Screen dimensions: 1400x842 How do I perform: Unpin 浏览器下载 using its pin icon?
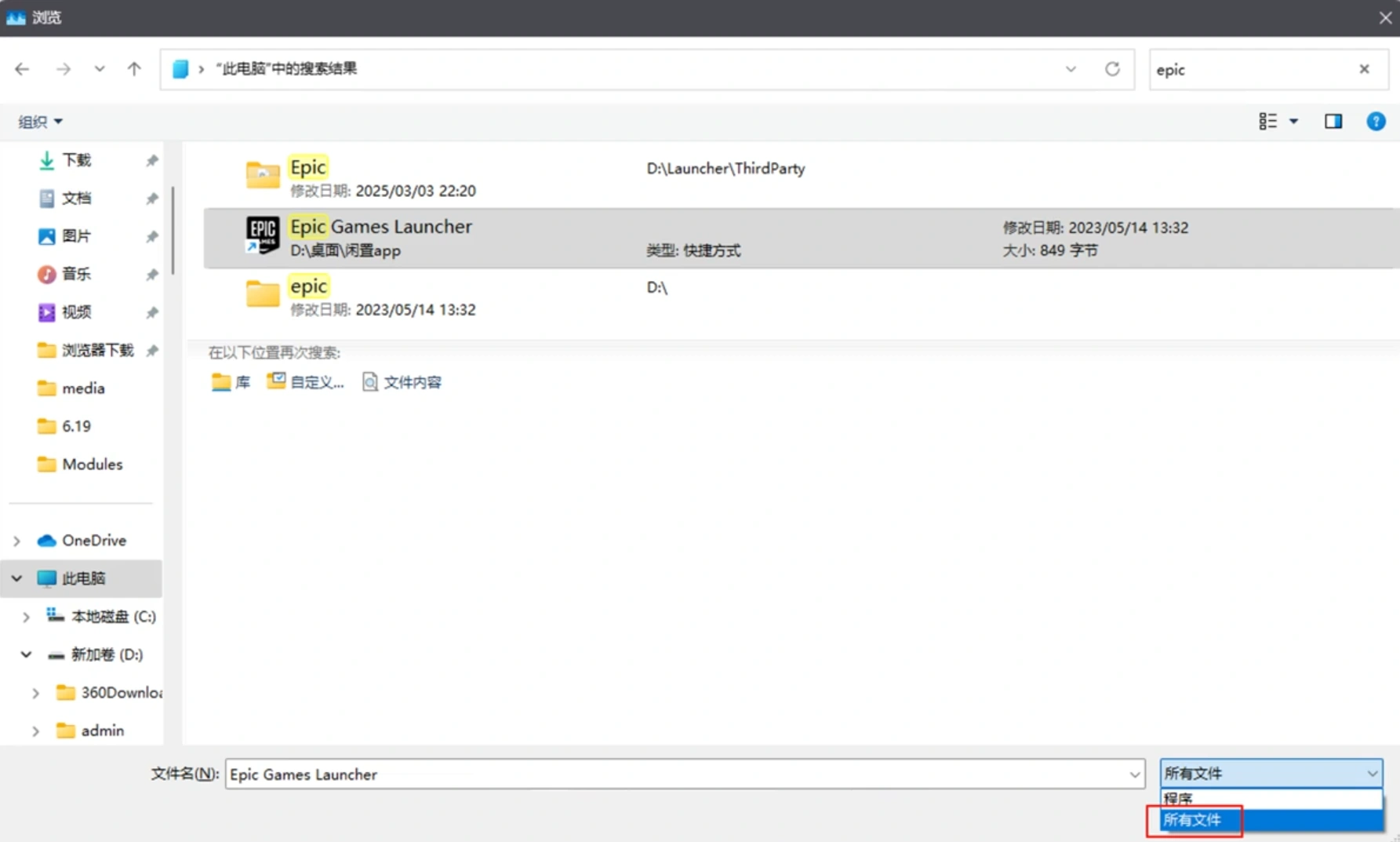coord(152,350)
